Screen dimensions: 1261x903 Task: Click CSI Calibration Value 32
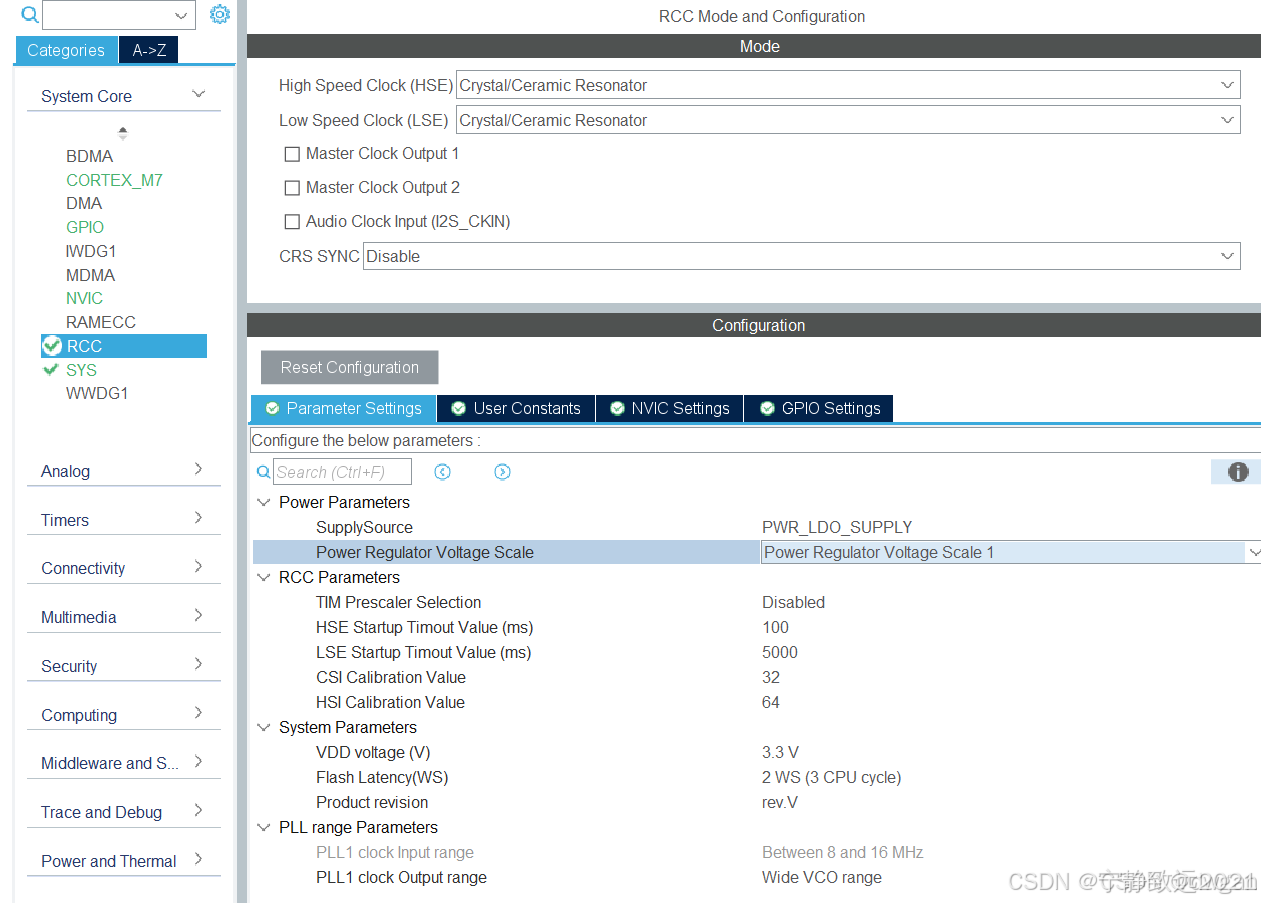[771, 677]
